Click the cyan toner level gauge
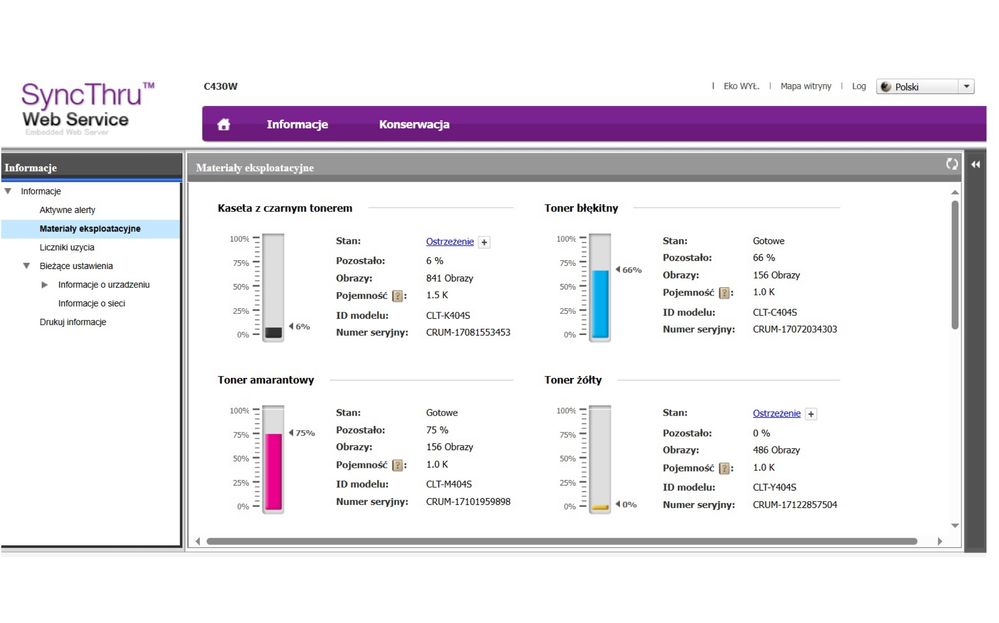 [x=600, y=287]
